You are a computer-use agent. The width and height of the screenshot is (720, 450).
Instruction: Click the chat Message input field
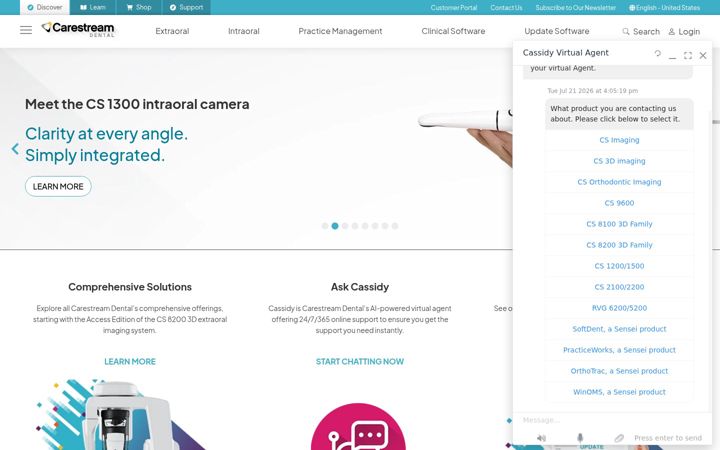coord(612,420)
